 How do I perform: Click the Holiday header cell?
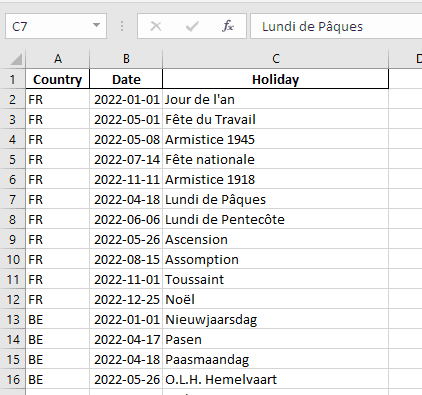(276, 79)
